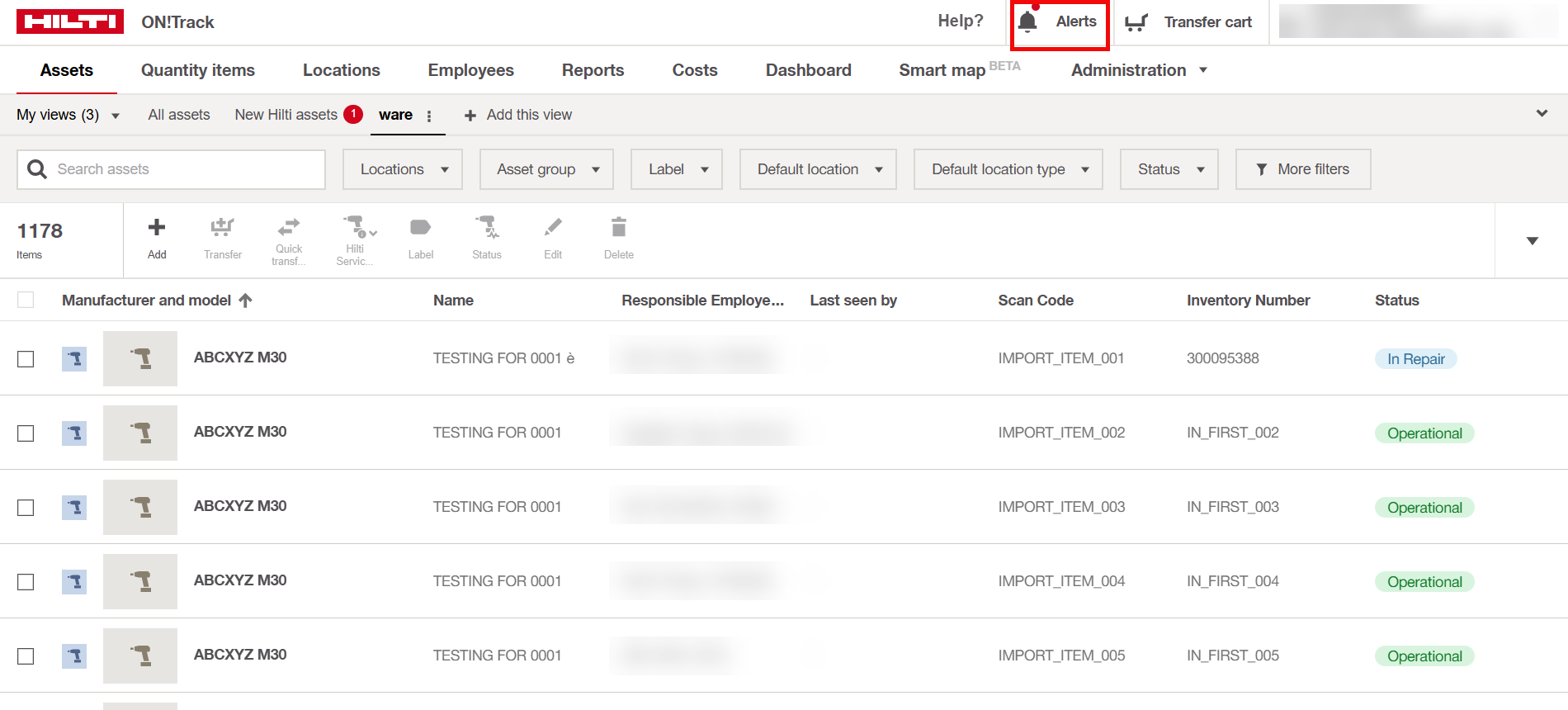Click the Transfer toolbar icon
This screenshot has height=710, width=1568.
pyautogui.click(x=223, y=228)
